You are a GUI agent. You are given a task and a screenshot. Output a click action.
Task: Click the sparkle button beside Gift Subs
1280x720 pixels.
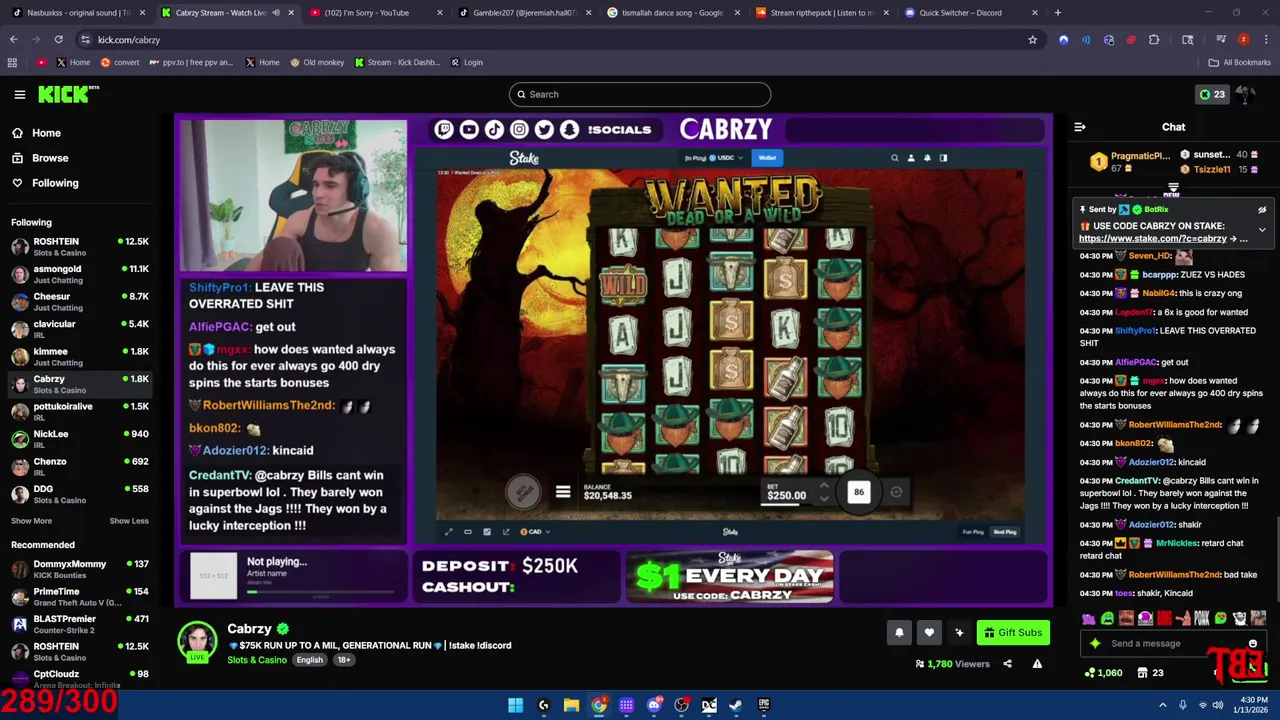point(959,632)
